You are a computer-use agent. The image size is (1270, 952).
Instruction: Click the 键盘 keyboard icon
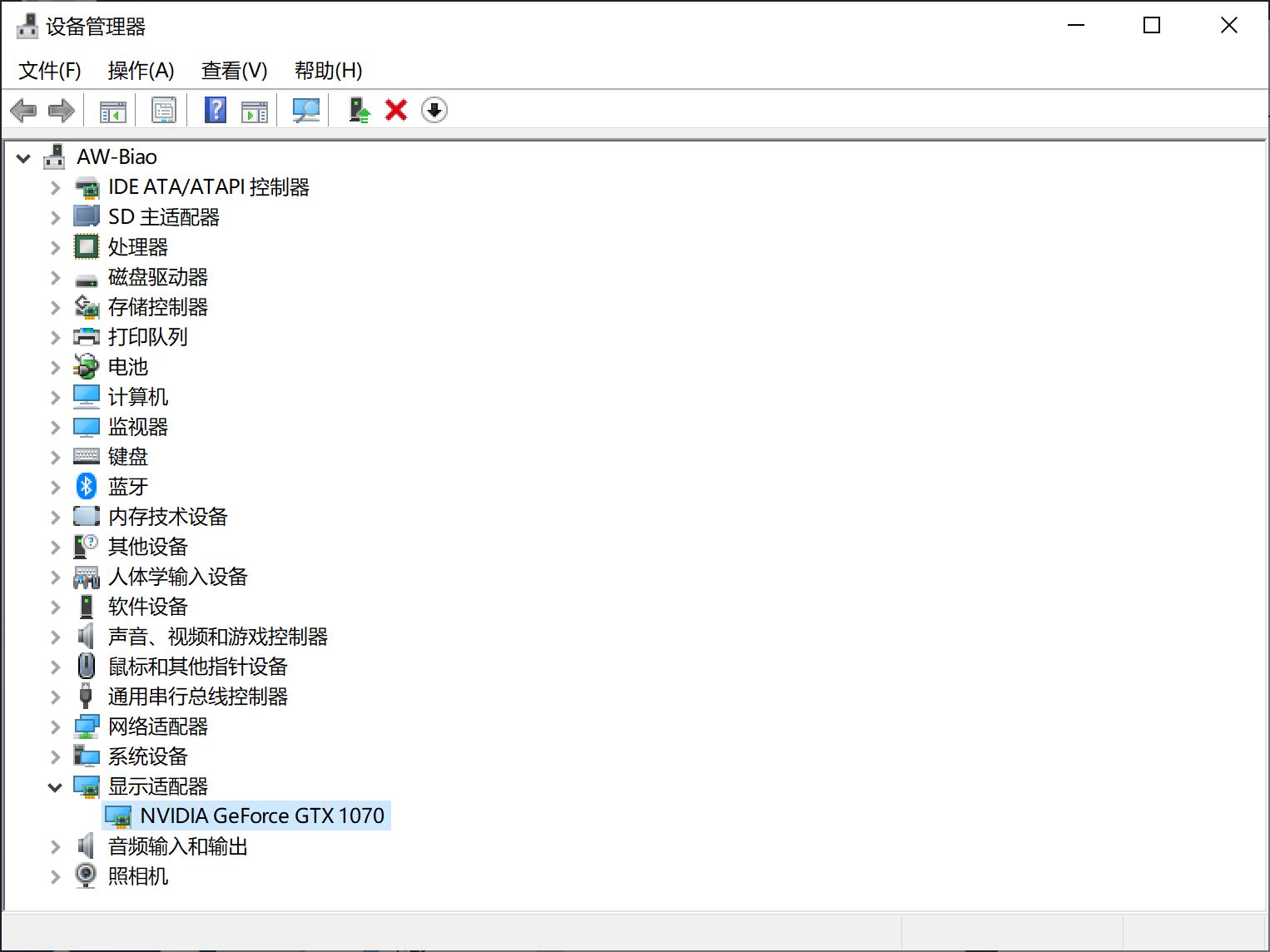pyautogui.click(x=87, y=456)
